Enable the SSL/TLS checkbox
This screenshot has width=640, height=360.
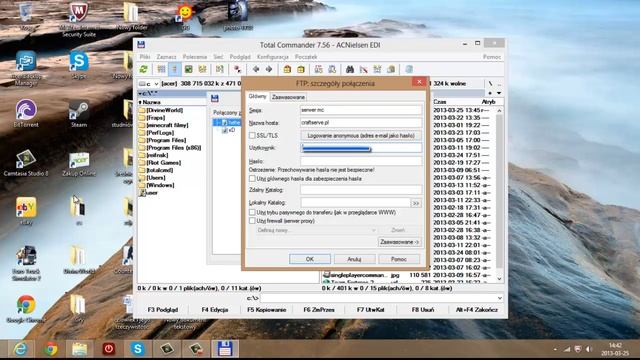252,136
